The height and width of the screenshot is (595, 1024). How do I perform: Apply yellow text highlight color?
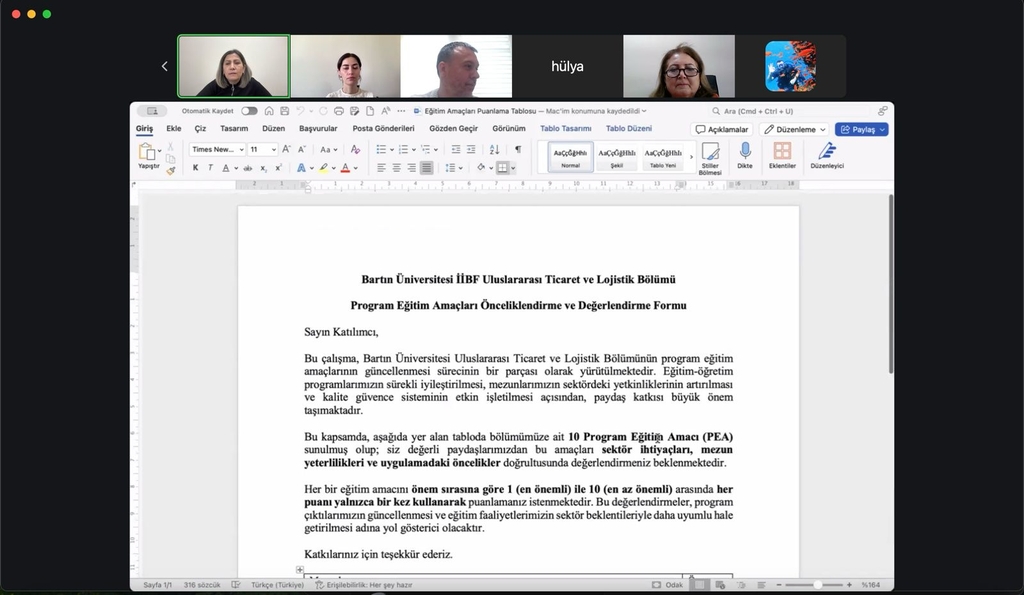coord(323,168)
